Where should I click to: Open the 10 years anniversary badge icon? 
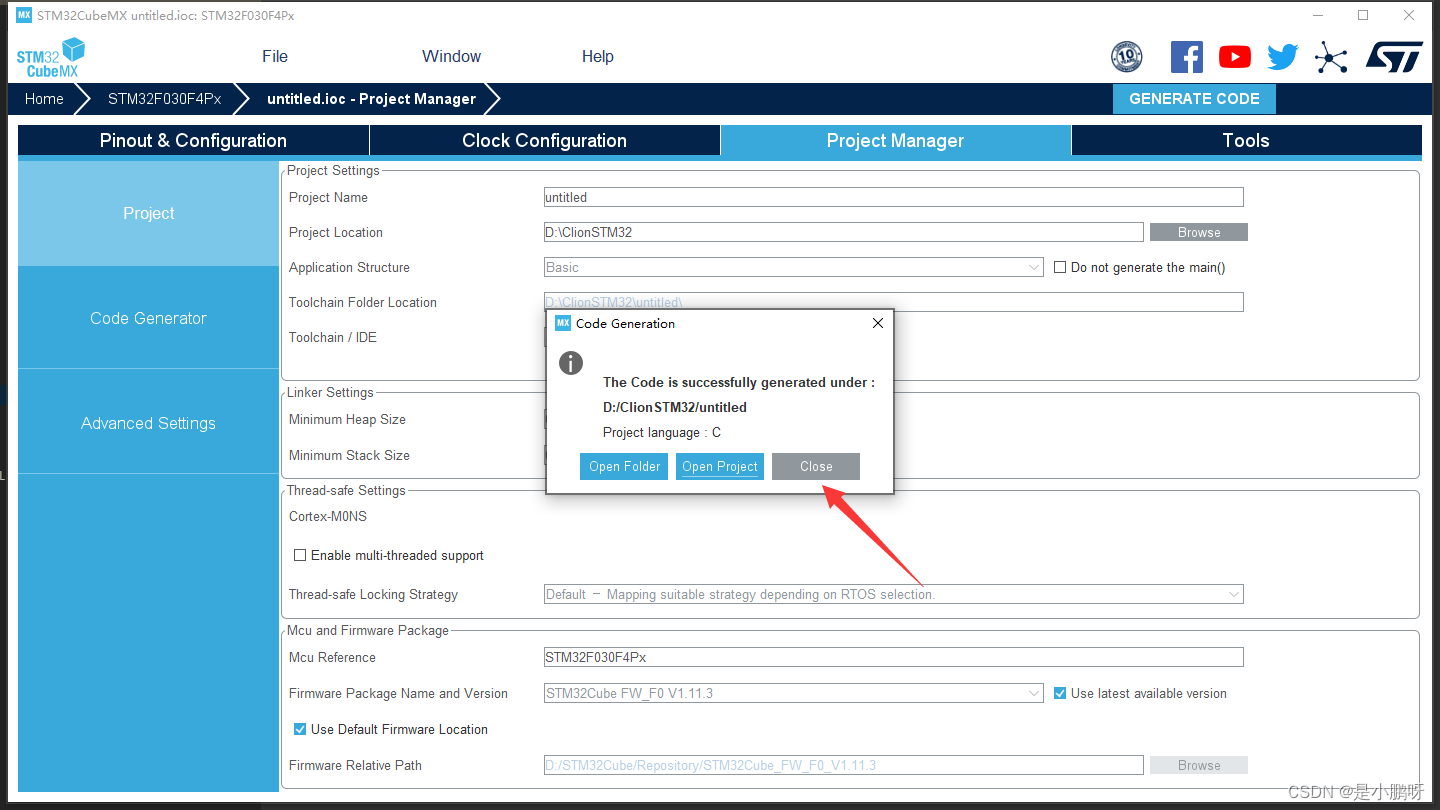tap(1127, 57)
